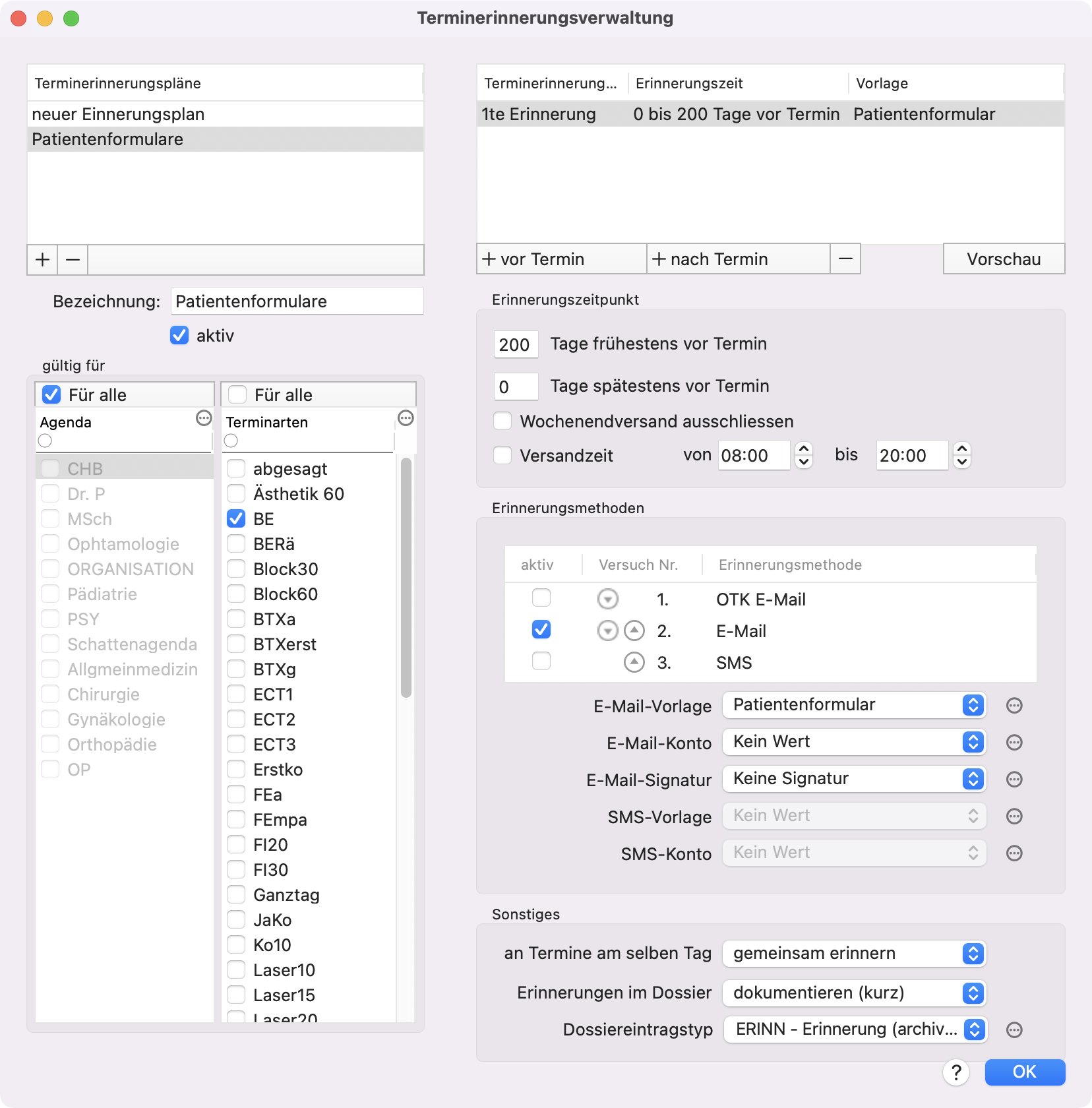This screenshot has height=1108, width=1092.
Task: Move E-Mail method up arrow
Action: pos(634,631)
